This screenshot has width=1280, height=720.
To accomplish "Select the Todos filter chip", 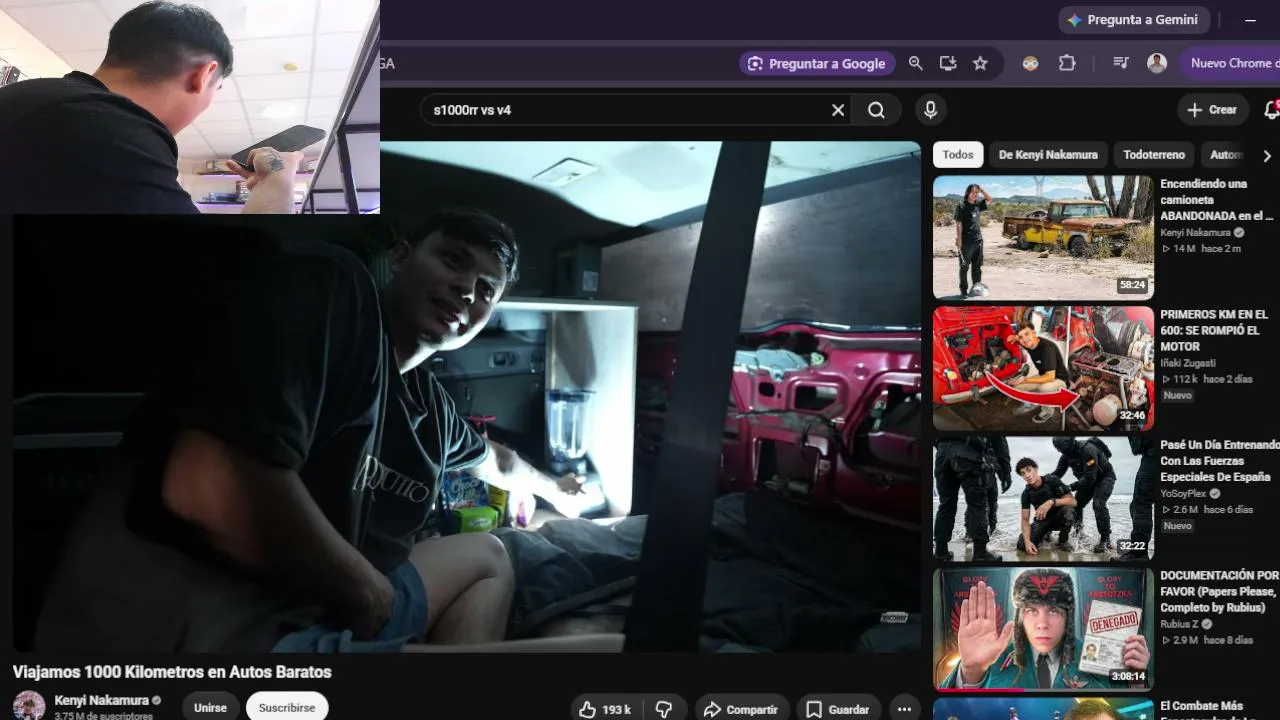I will pos(958,155).
